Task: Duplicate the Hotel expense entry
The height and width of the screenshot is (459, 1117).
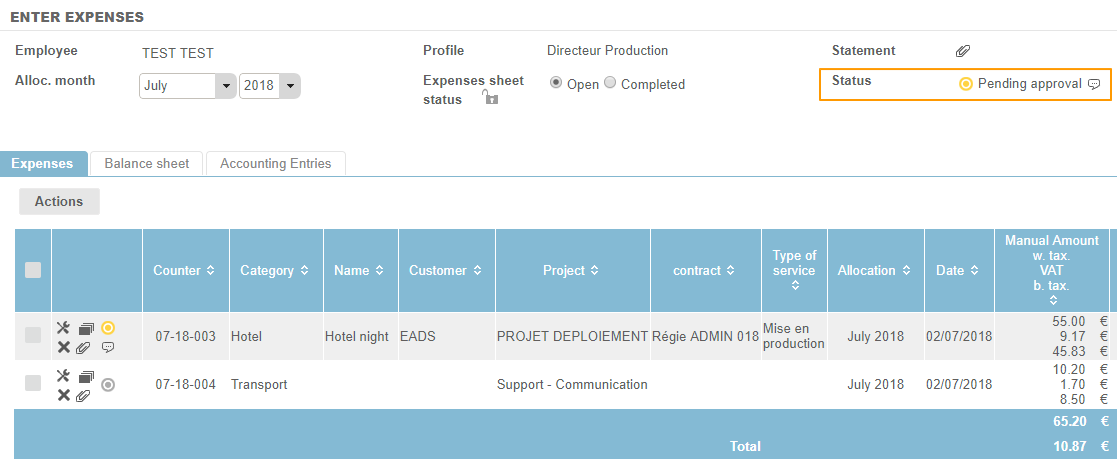Action: pyautogui.click(x=86, y=328)
